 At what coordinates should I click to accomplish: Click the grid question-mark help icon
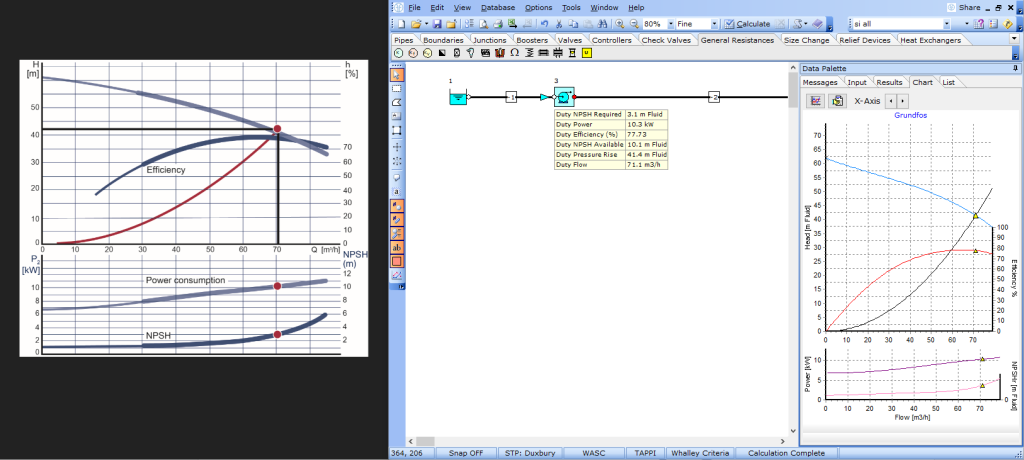point(978,24)
